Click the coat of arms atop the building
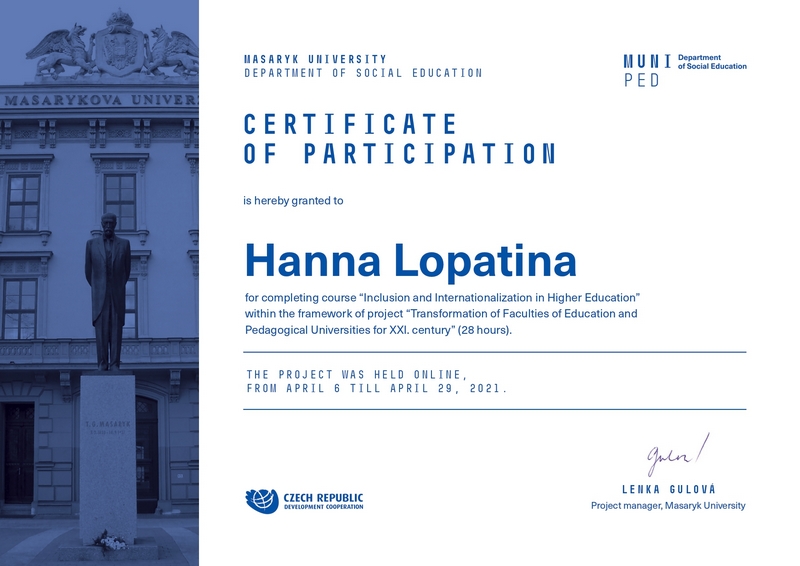The image size is (800, 566). coord(119,46)
